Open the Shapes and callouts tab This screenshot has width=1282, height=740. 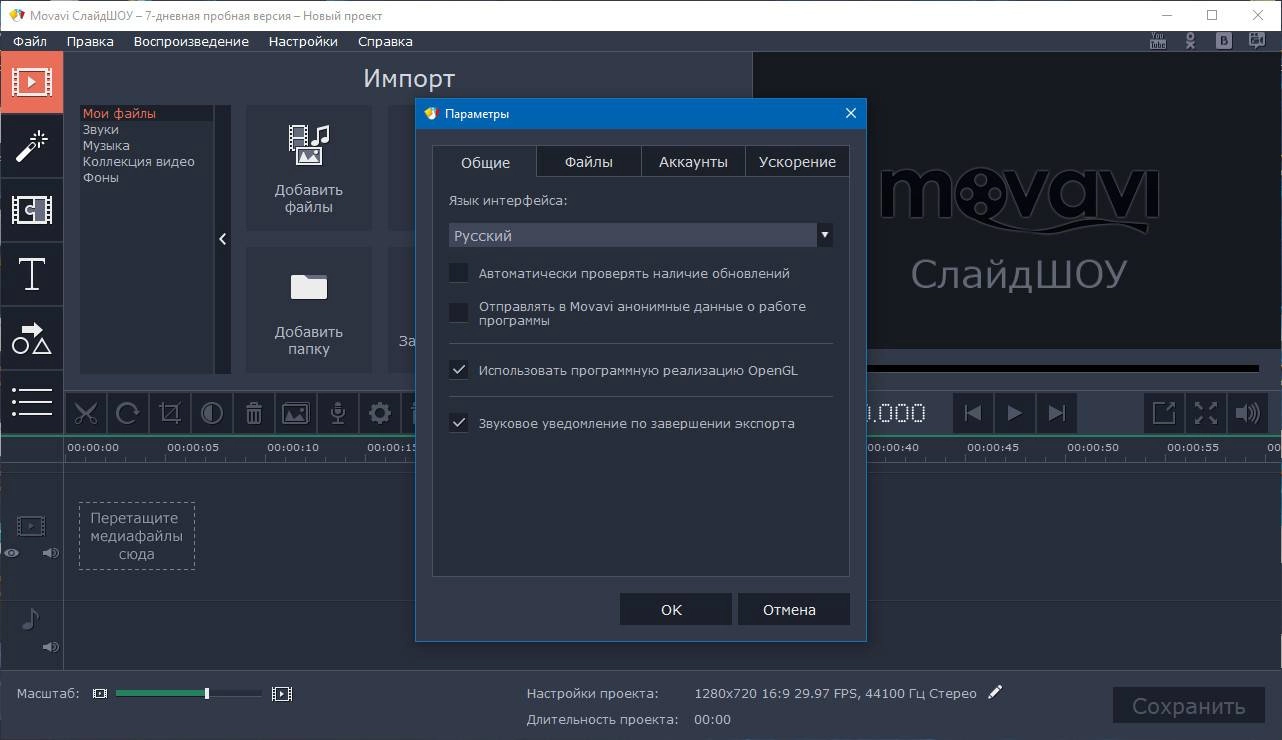pos(31,338)
